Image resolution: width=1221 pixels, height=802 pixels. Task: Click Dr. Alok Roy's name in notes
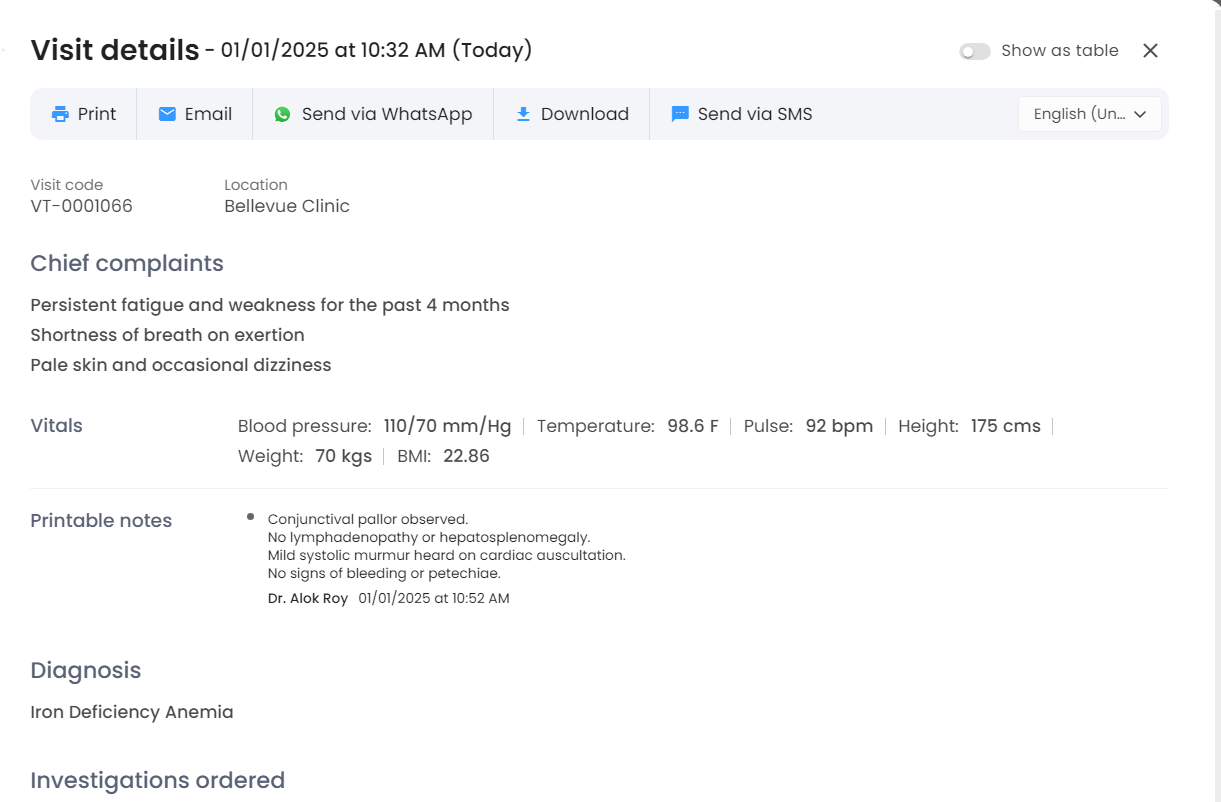308,598
